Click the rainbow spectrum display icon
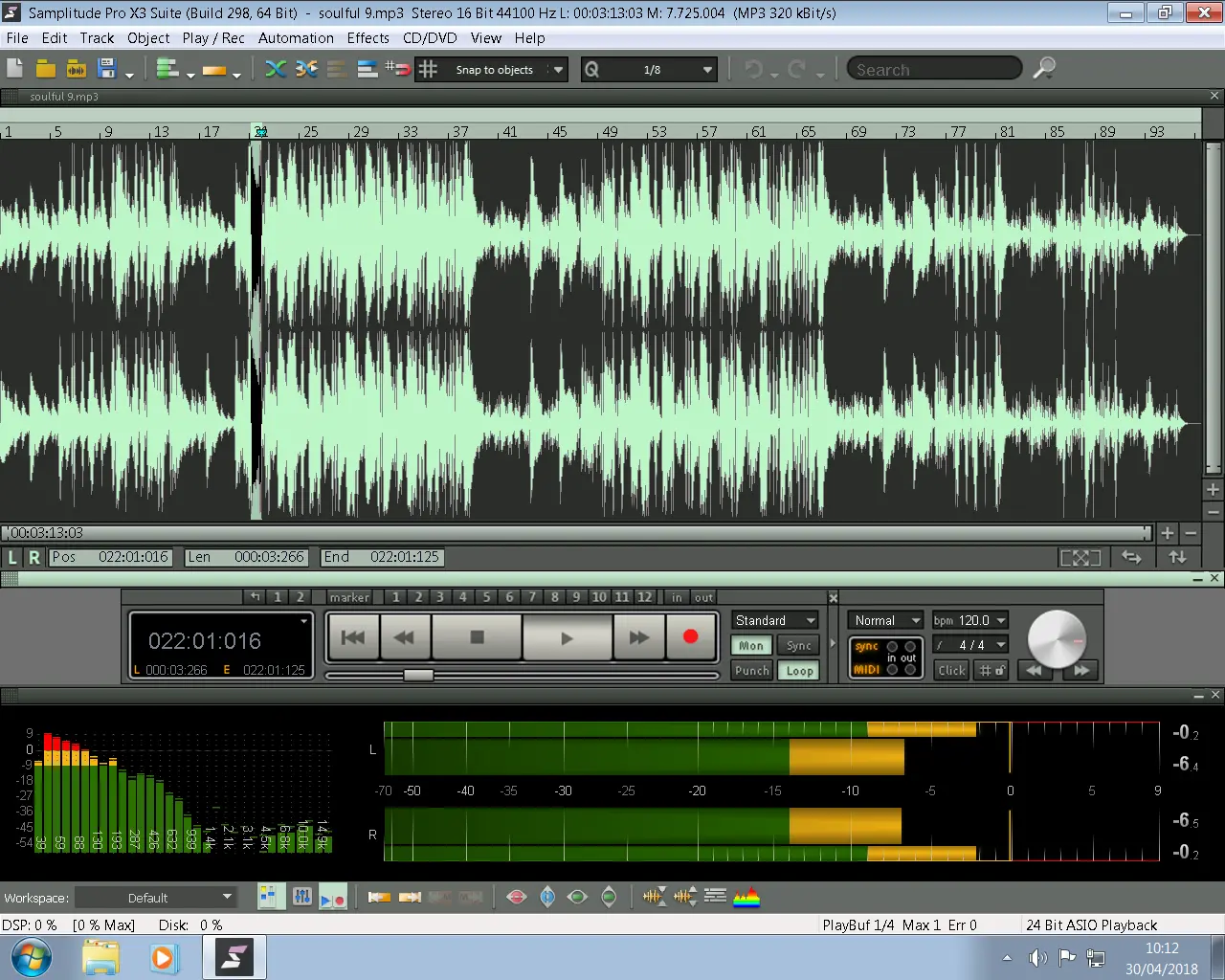 click(x=746, y=897)
